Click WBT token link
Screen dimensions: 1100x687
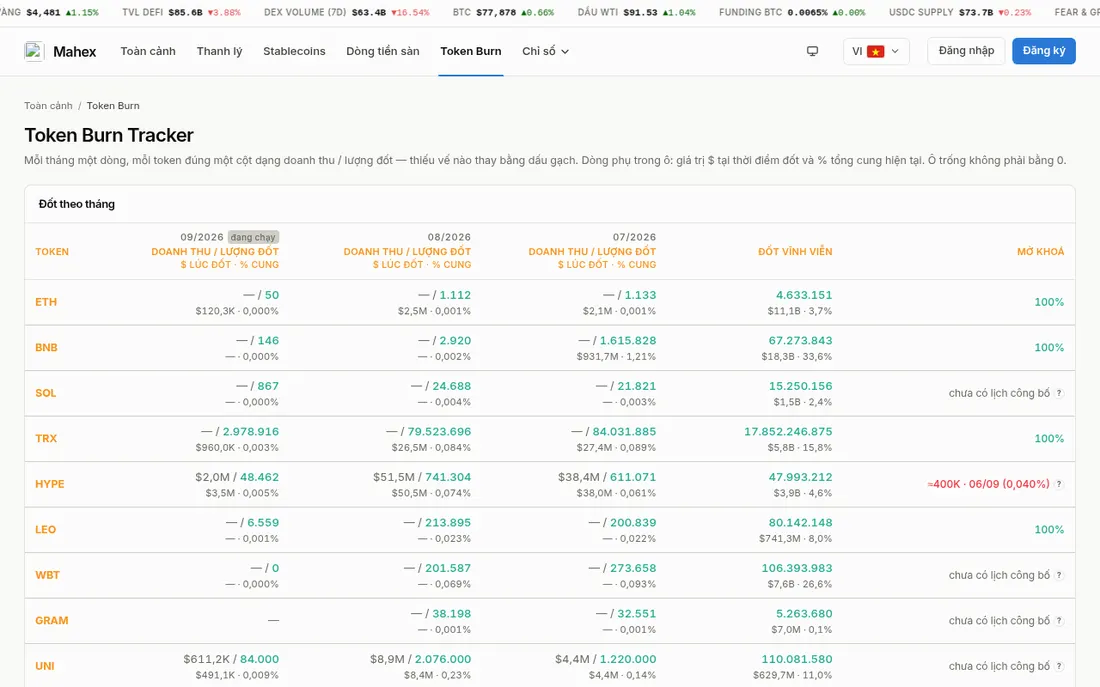click(47, 575)
